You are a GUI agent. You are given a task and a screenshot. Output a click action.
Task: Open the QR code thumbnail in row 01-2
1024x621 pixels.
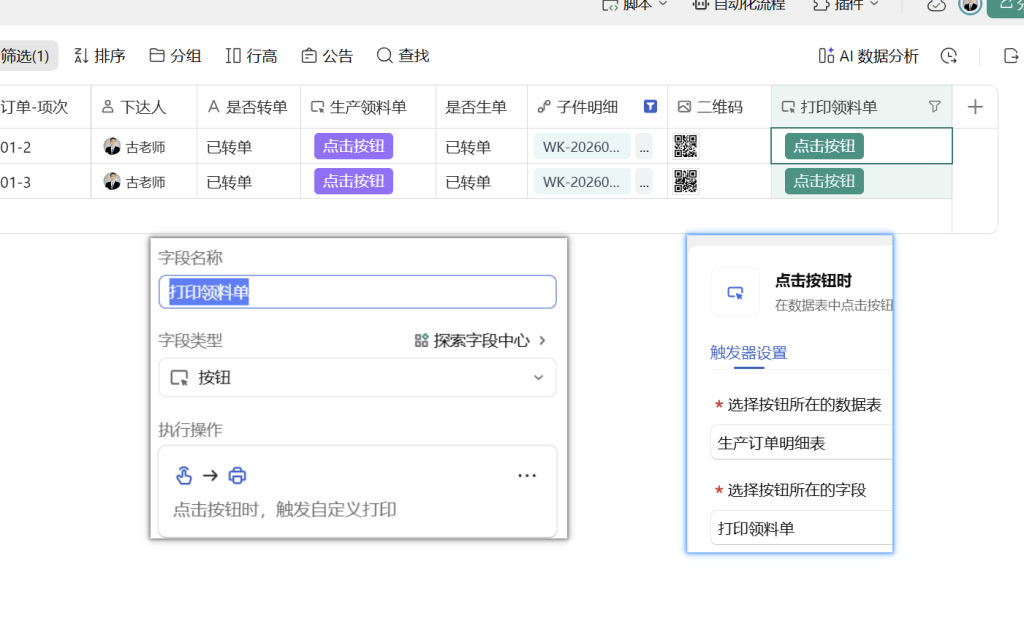click(686, 146)
